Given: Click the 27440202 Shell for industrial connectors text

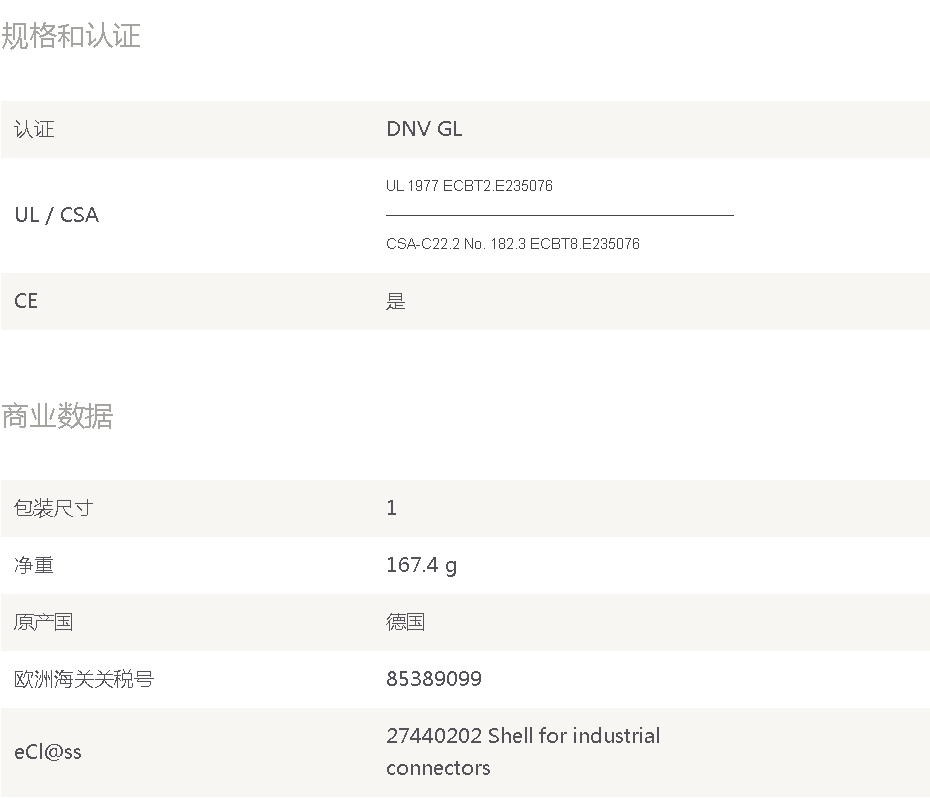Looking at the screenshot, I should pyautogui.click(x=523, y=752).
